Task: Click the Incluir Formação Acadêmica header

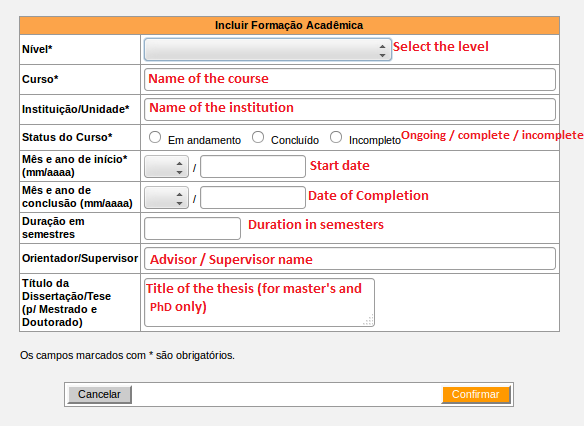Action: pos(289,25)
